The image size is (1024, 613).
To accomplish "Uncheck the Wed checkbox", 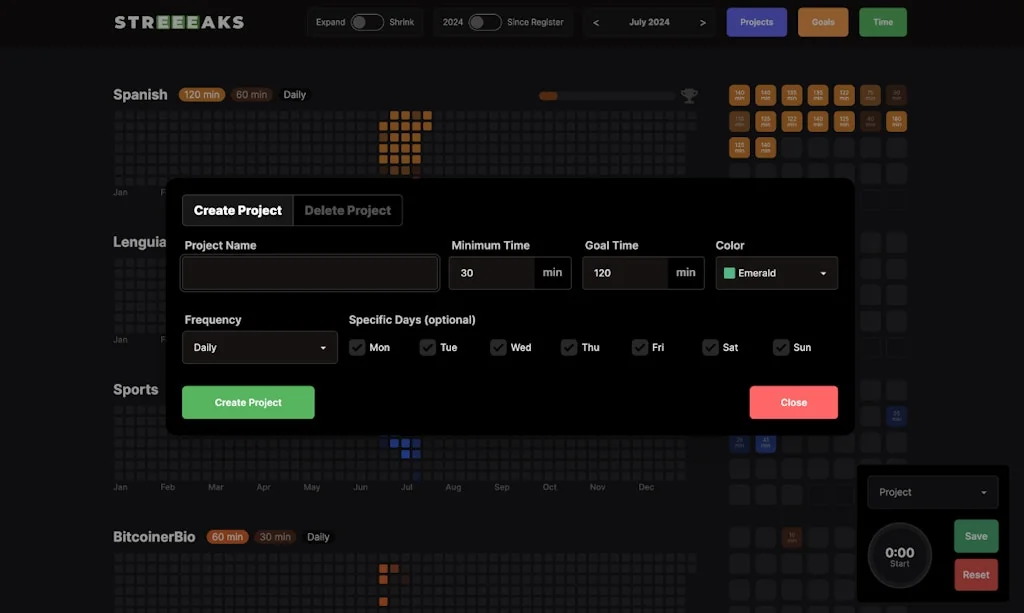I will [498, 347].
